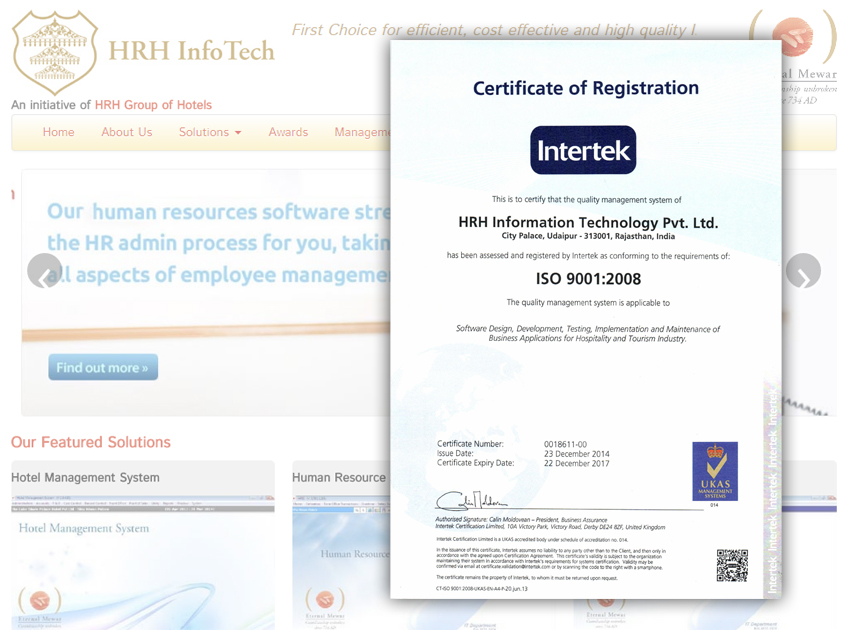The image size is (850, 630).
Task: Go to the Home page
Action: (59, 132)
